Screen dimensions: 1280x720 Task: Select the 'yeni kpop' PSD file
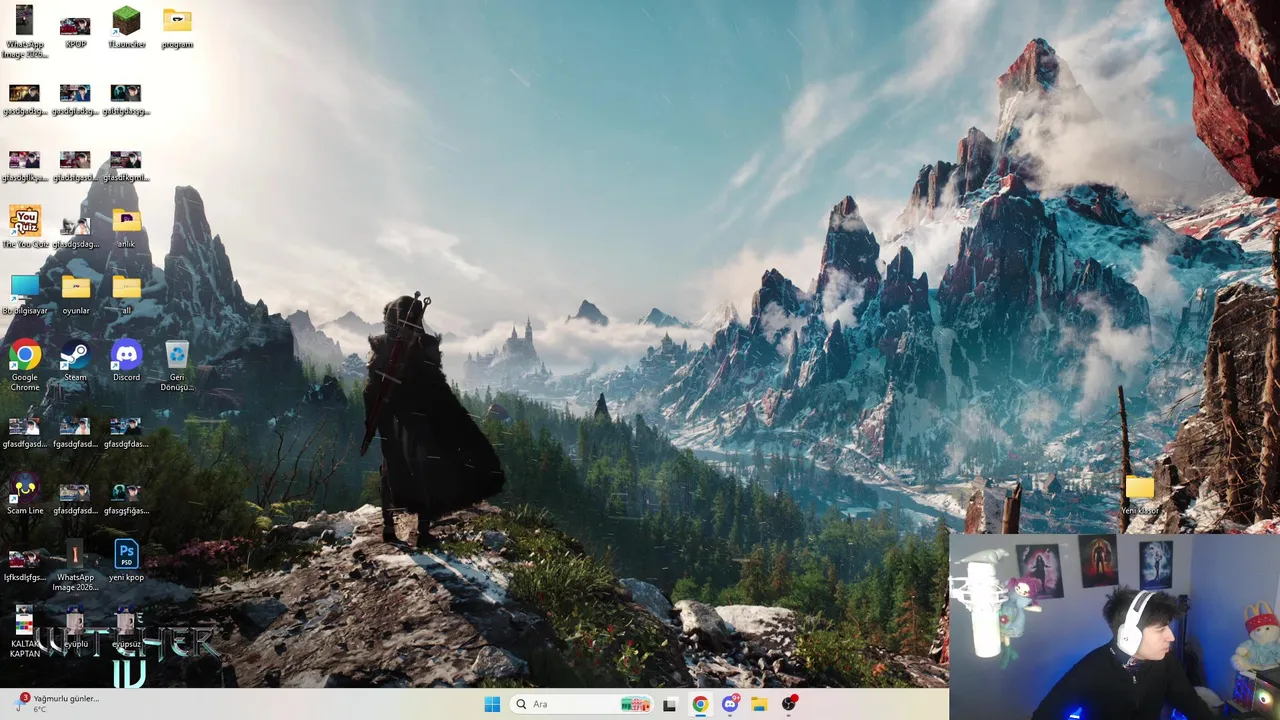coord(126,561)
